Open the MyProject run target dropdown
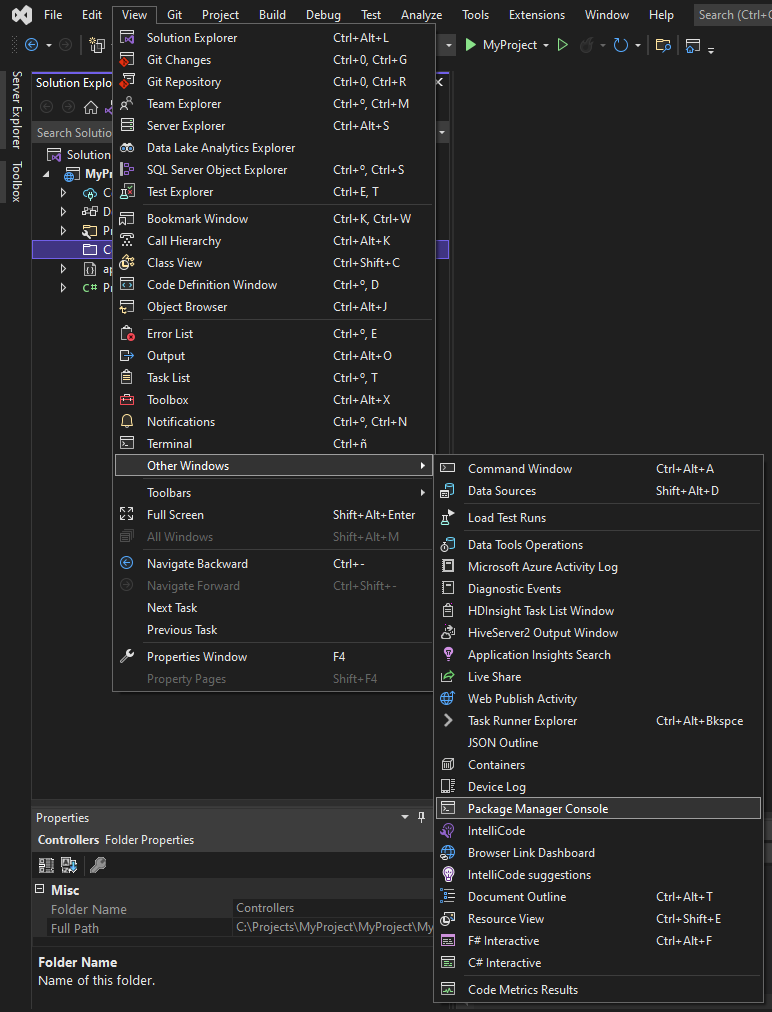The image size is (772, 1012). tap(545, 44)
